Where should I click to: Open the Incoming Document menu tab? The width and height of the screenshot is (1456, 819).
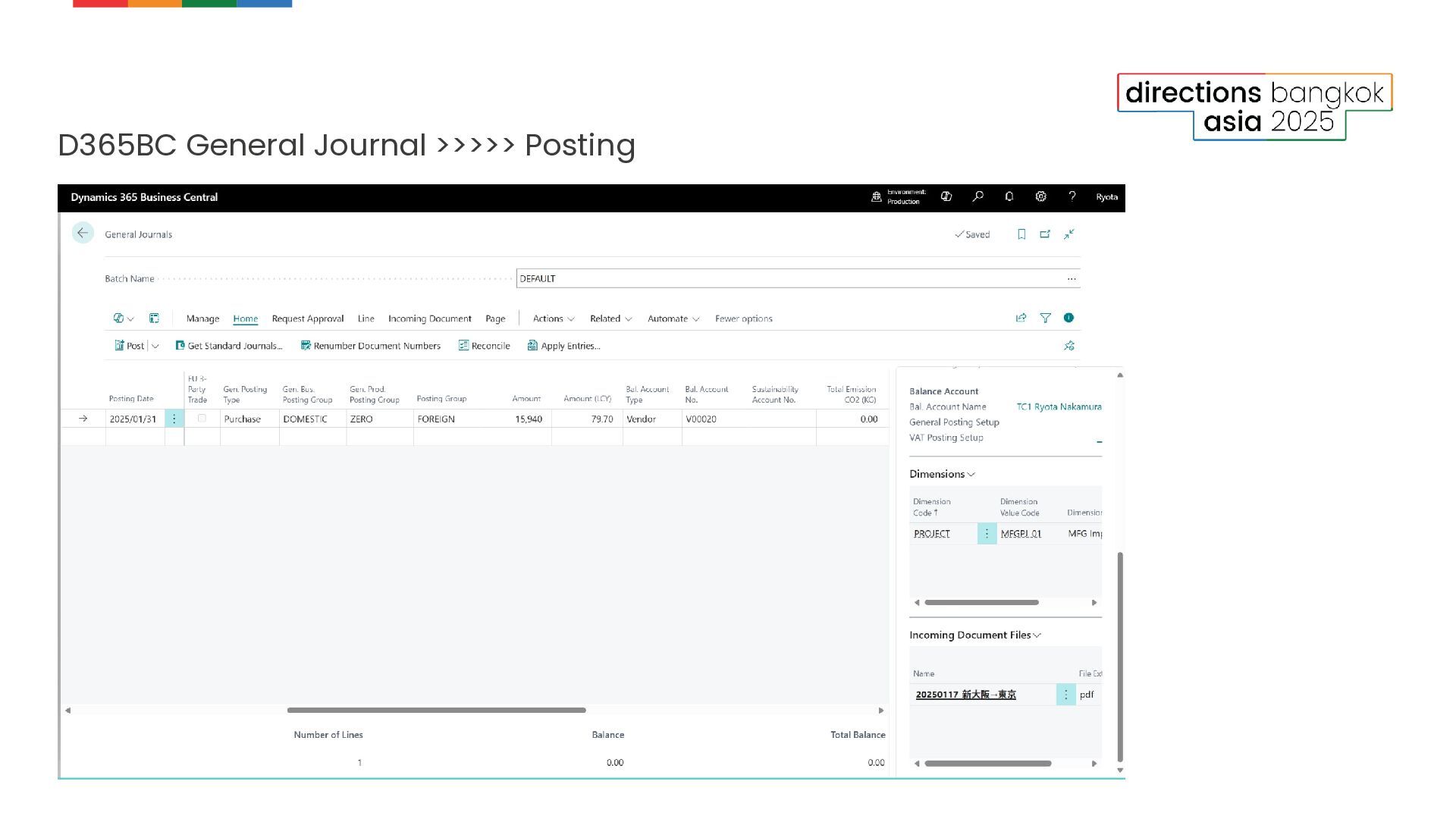429,318
